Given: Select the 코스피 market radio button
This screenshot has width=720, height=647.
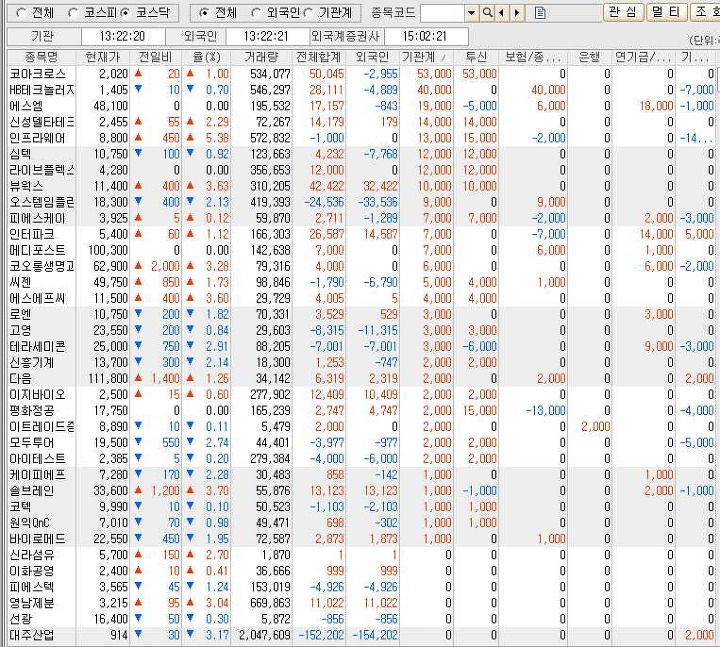Looking at the screenshot, I should click(x=73, y=13).
